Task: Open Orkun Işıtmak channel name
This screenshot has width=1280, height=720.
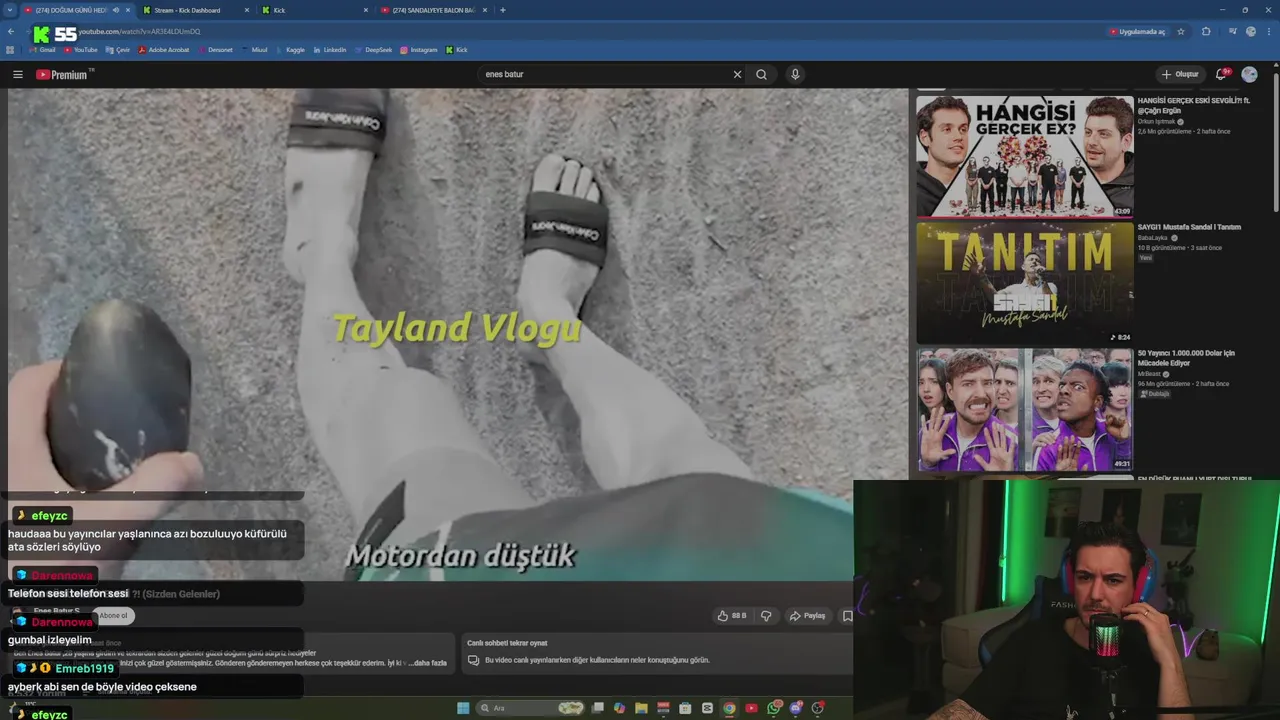Action: click(x=1157, y=121)
